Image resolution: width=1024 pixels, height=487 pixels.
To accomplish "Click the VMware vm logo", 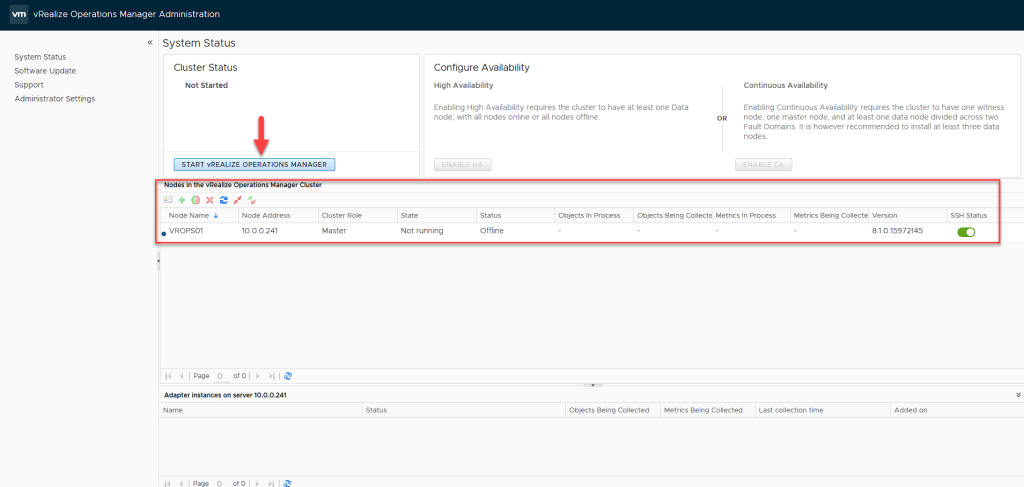I will click(17, 14).
